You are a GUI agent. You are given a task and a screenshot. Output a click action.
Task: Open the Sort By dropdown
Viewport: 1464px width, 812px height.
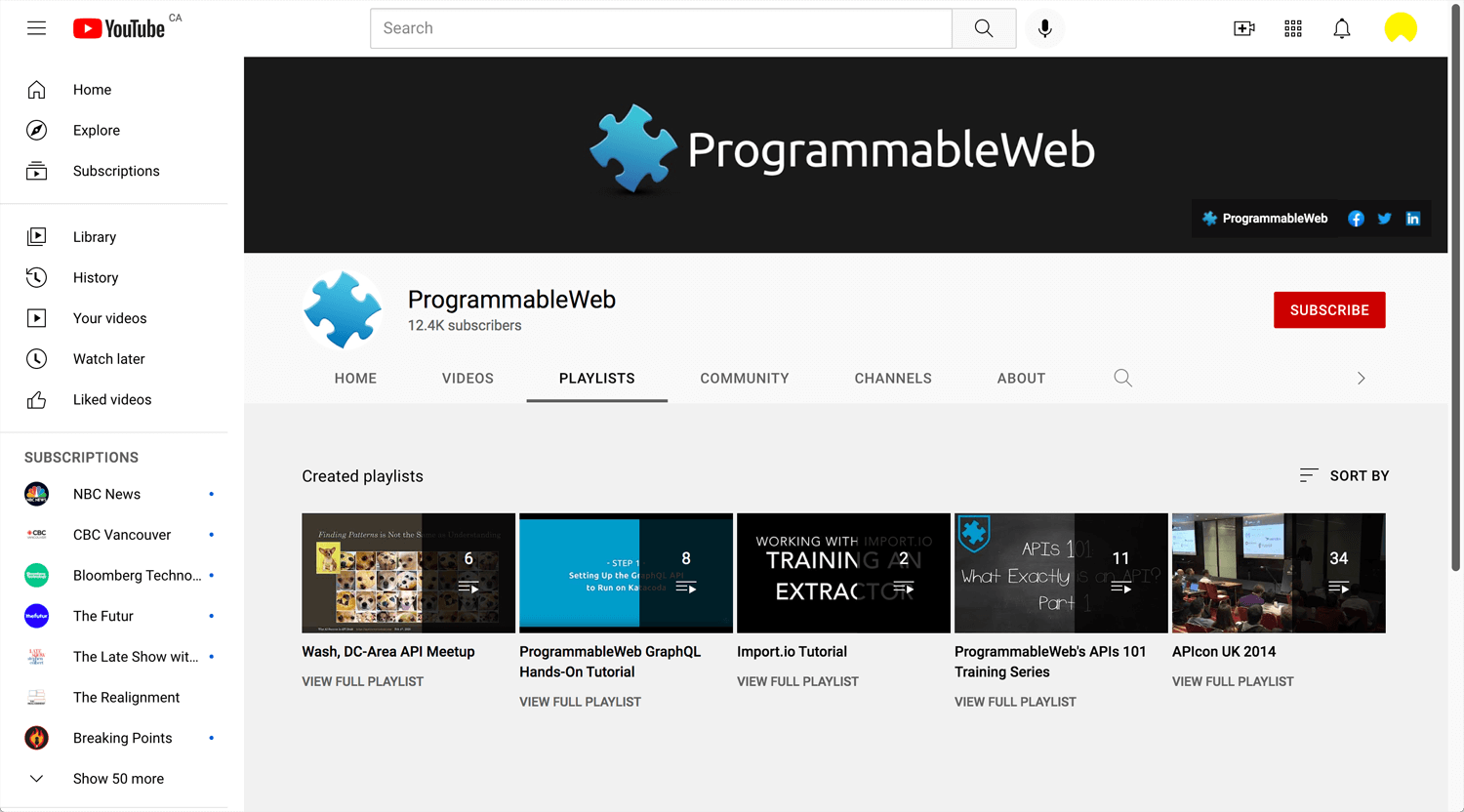click(1344, 475)
